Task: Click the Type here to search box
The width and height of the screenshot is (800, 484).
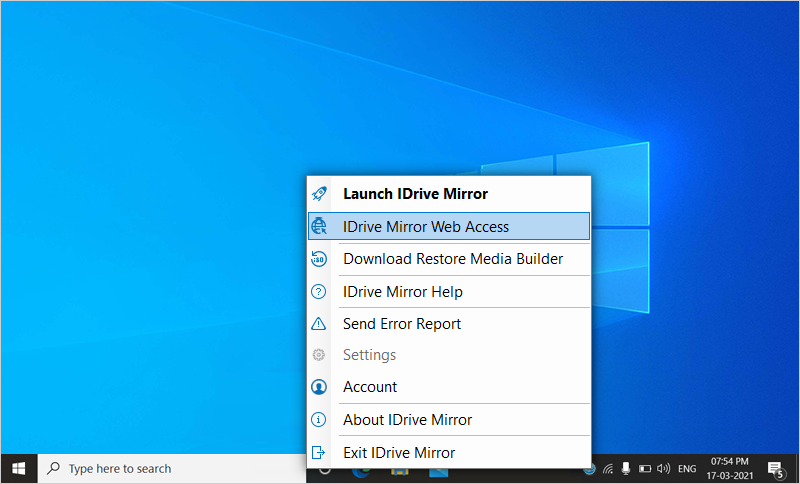Action: (x=170, y=468)
